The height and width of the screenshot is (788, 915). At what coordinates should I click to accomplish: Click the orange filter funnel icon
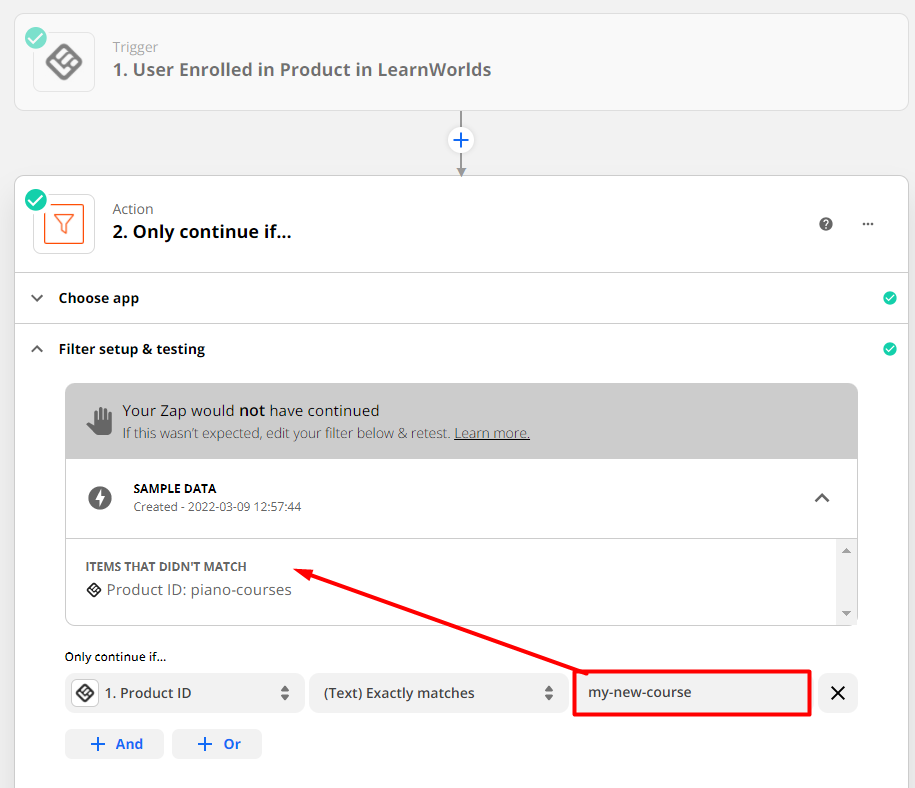[x=64, y=224]
